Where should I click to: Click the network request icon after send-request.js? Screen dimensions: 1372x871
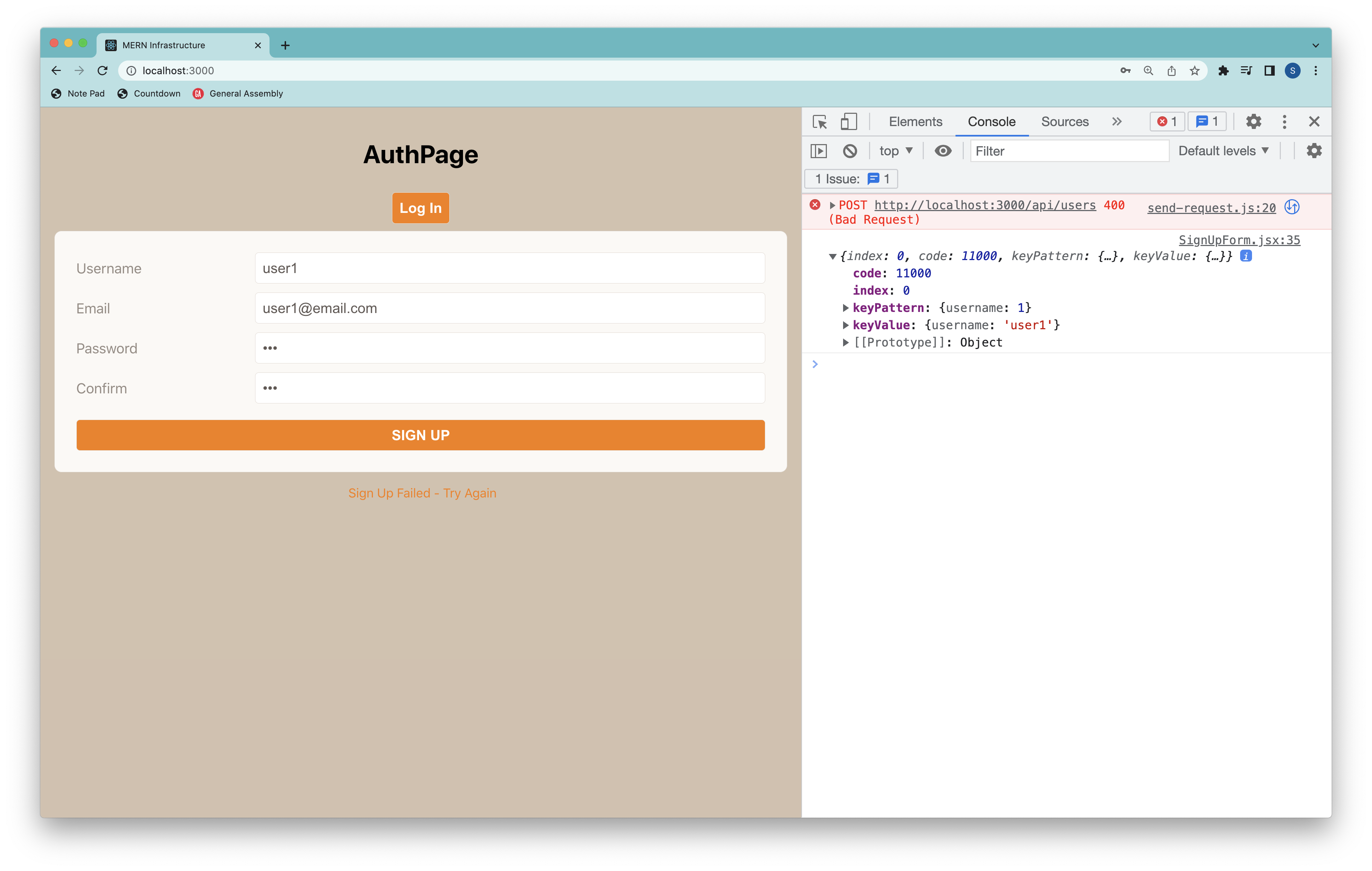[1292, 207]
